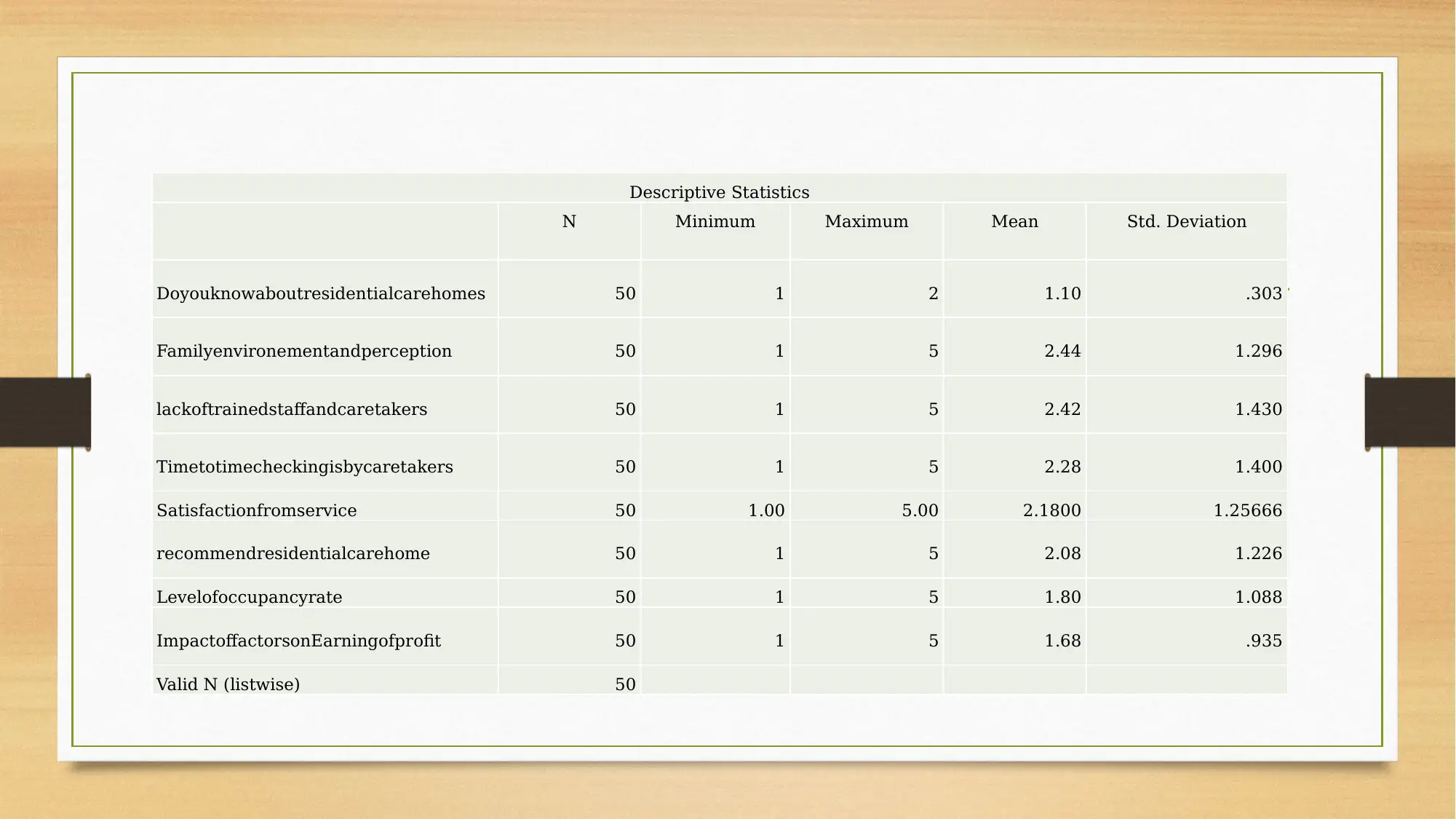Click std deviation value 1.296

1258,351
